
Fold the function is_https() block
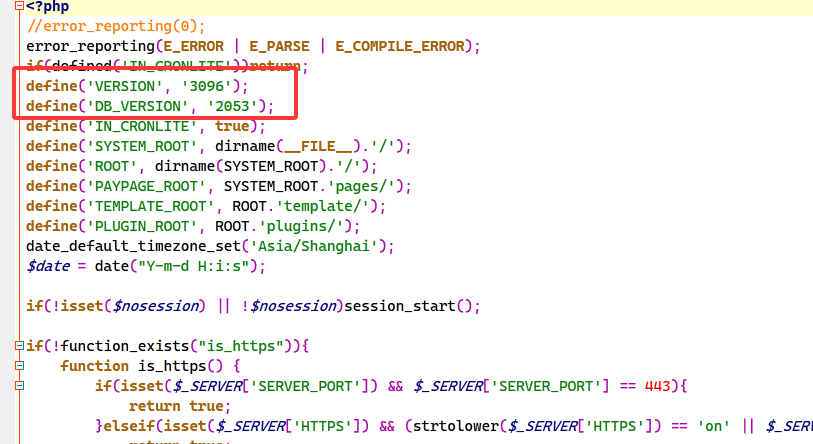coord(18,367)
